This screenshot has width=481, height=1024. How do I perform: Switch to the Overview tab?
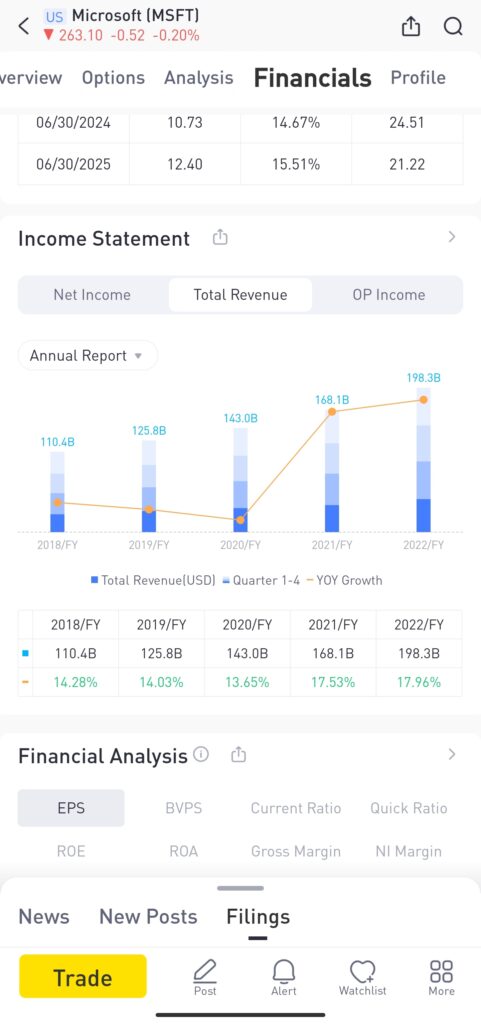click(31, 78)
